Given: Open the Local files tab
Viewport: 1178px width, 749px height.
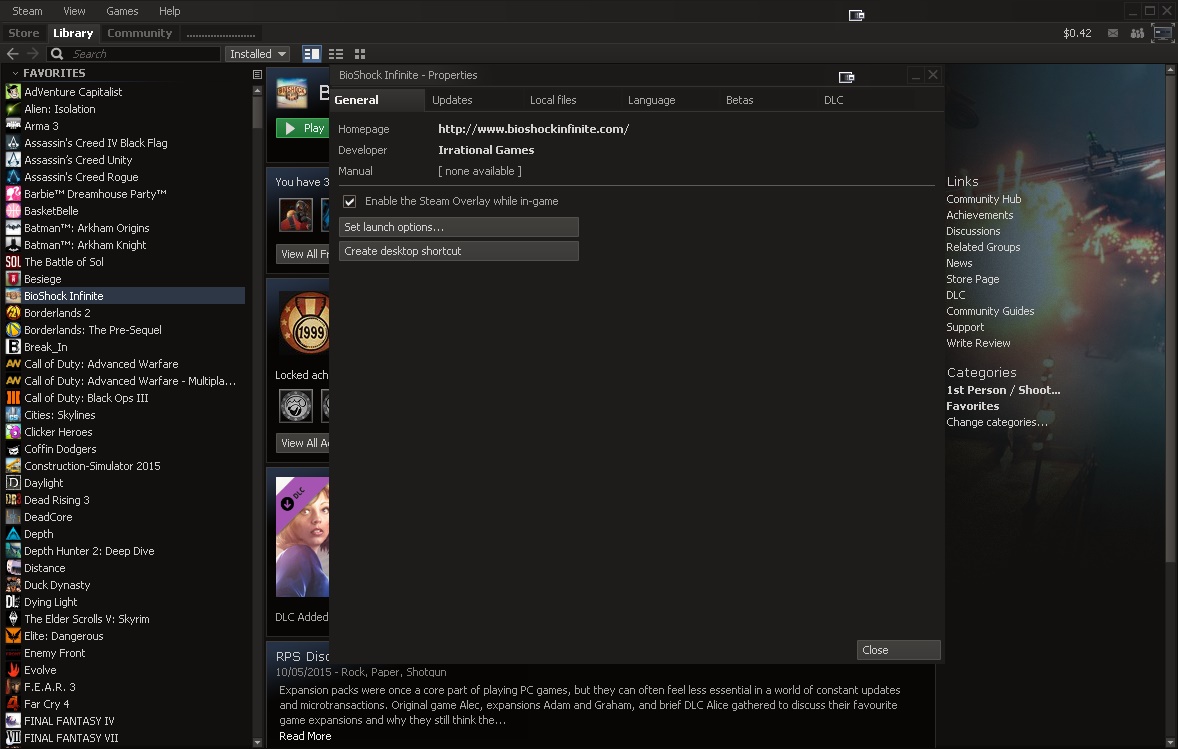Looking at the screenshot, I should pos(553,100).
